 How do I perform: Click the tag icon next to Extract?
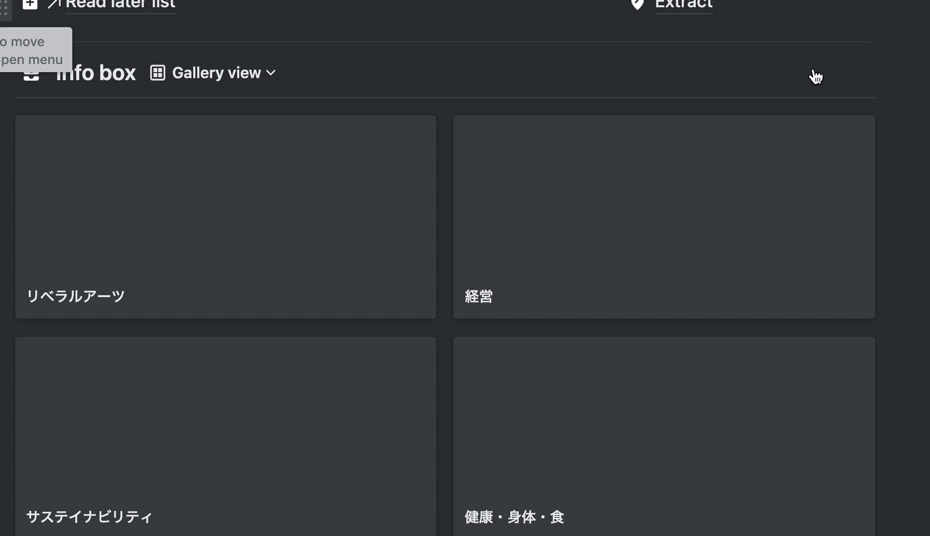tap(637, 5)
